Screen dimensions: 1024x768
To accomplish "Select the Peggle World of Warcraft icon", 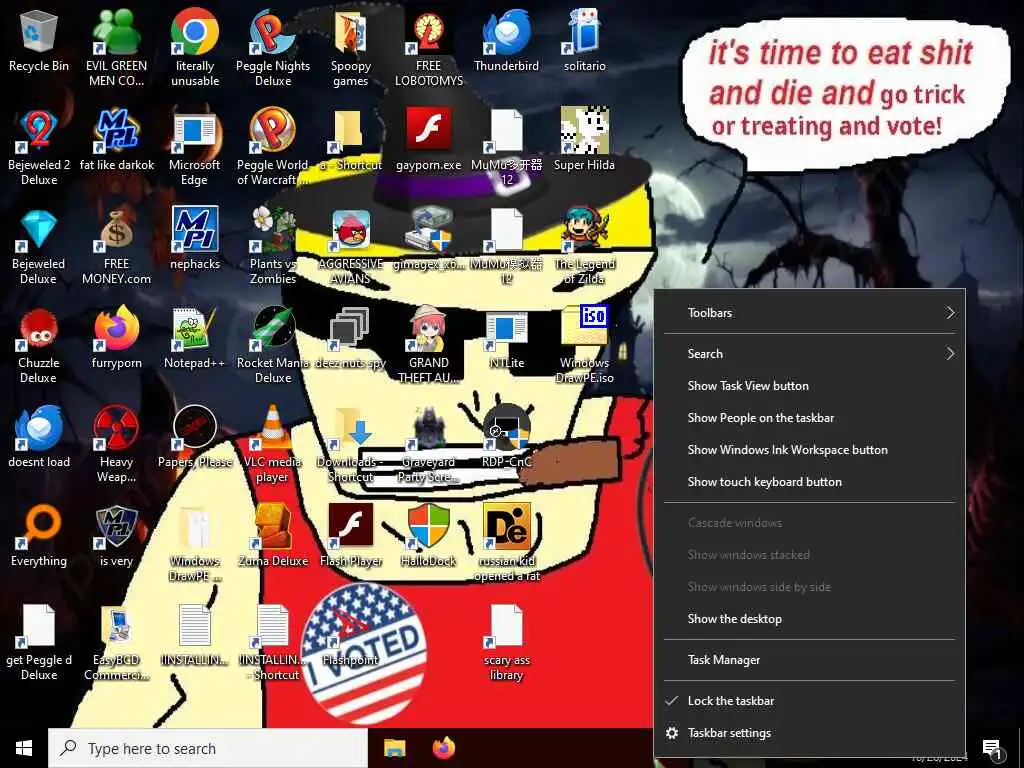I will (x=272, y=131).
